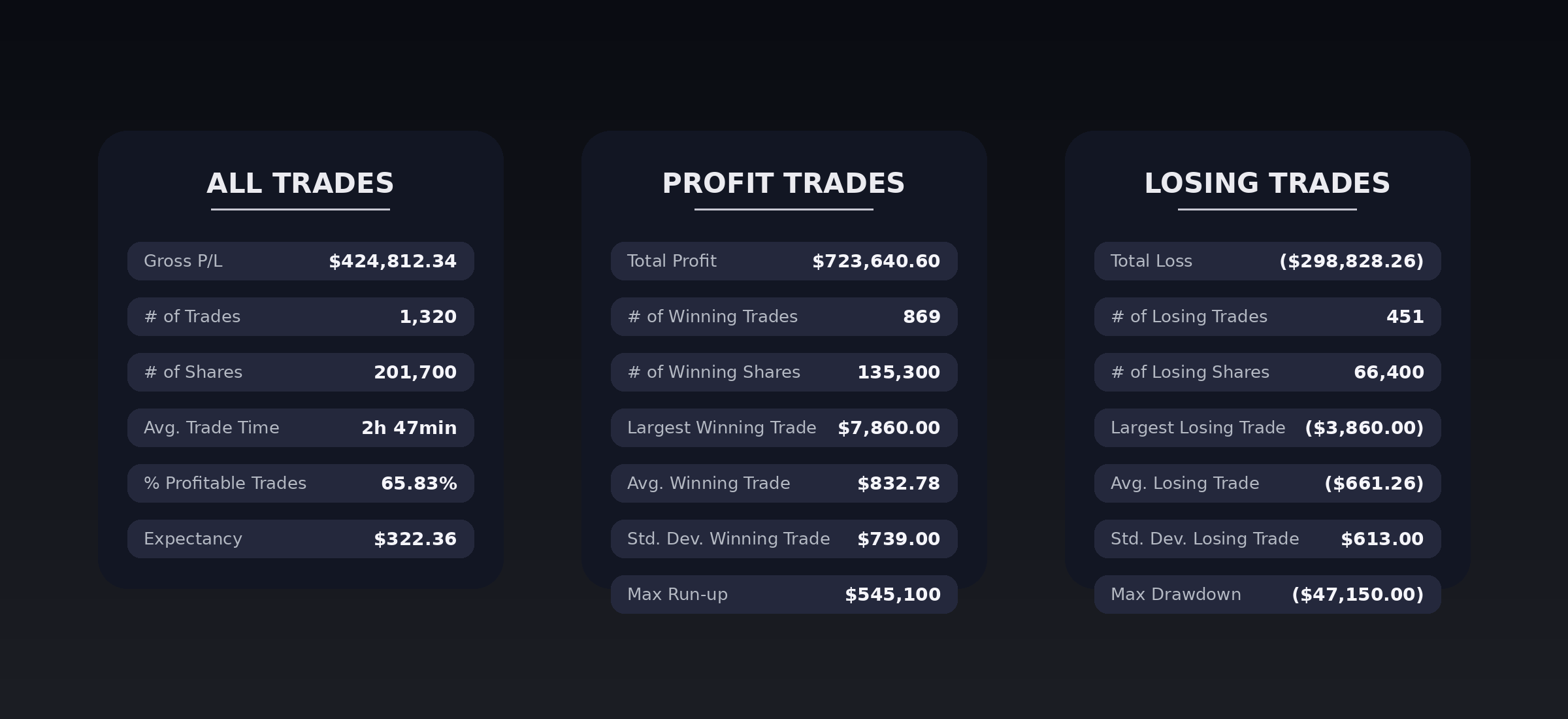Click the PROFIT TRADES card heading
This screenshot has height=719, width=1568.
coord(783,184)
